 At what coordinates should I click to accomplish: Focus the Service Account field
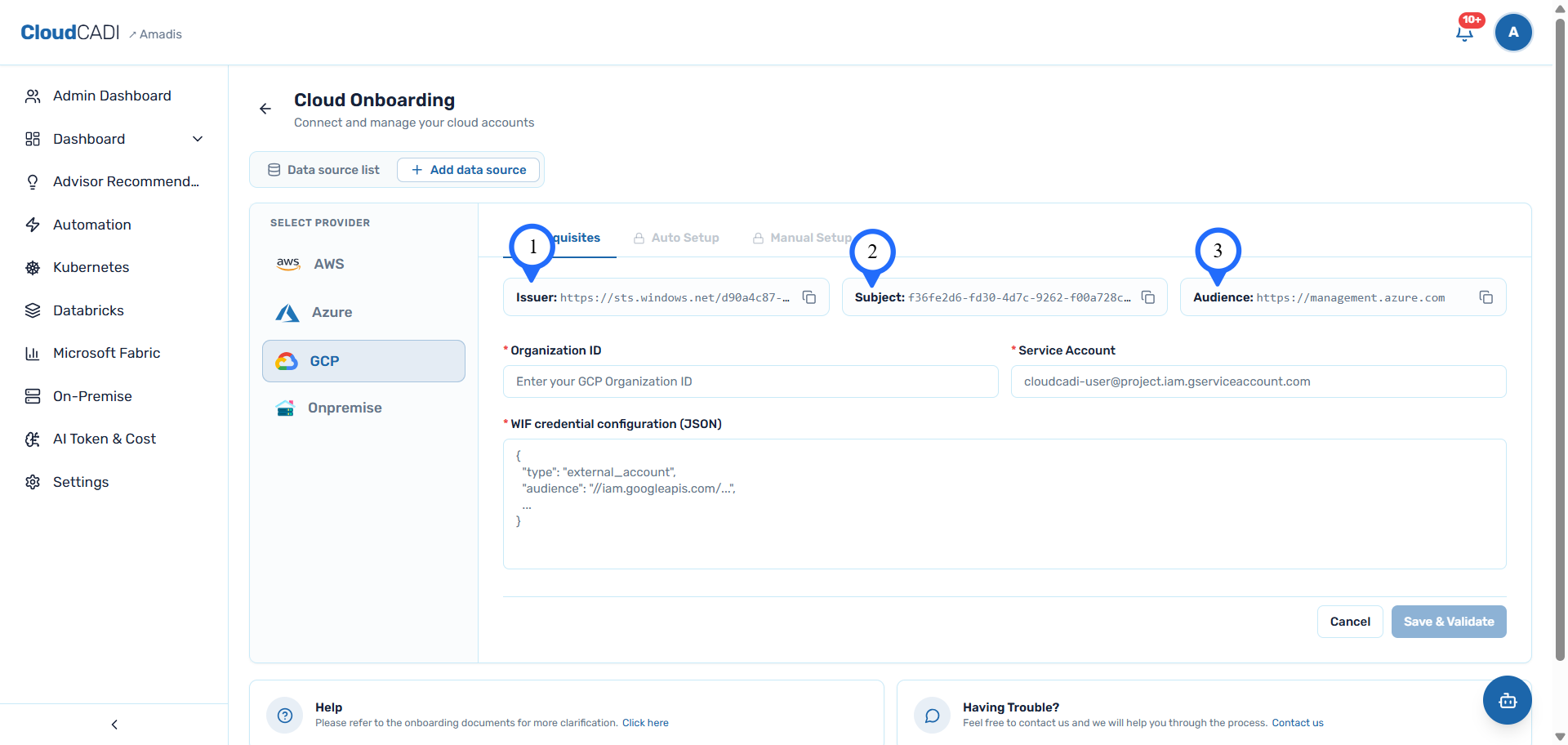click(1258, 381)
